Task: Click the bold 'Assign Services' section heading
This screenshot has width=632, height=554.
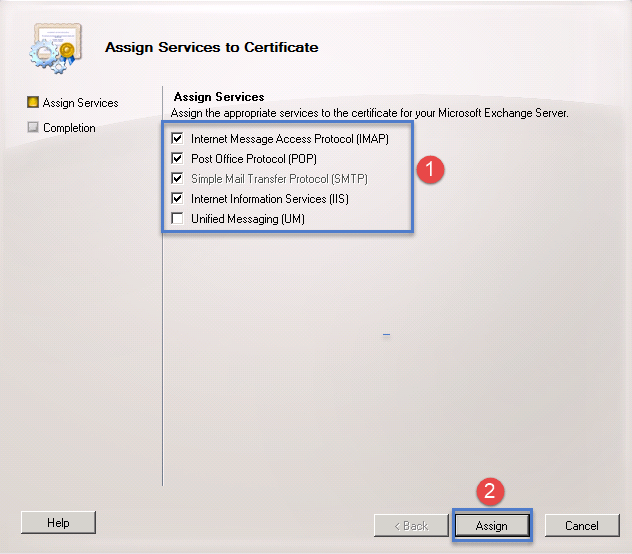Action: (x=219, y=97)
